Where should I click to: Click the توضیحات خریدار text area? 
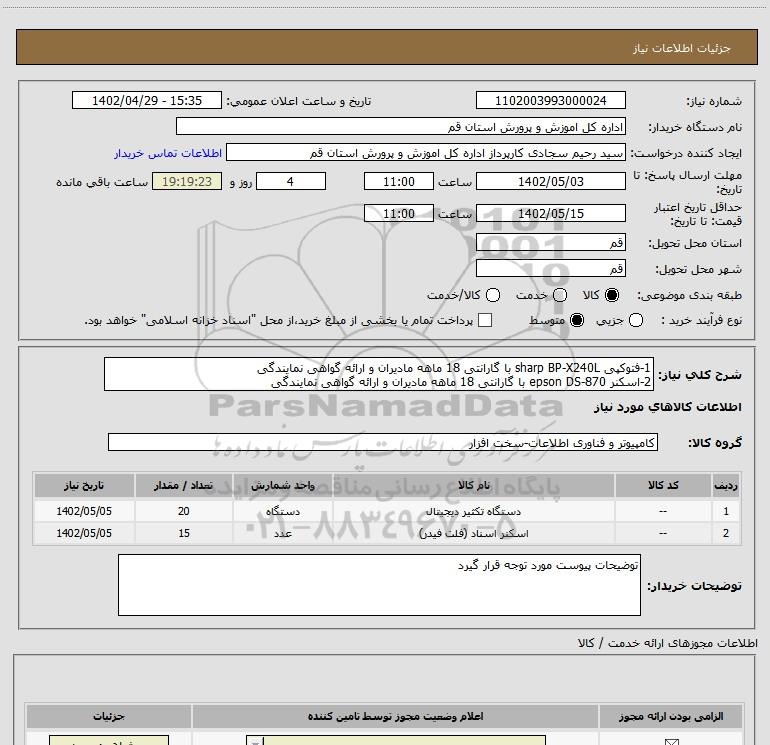(379, 585)
